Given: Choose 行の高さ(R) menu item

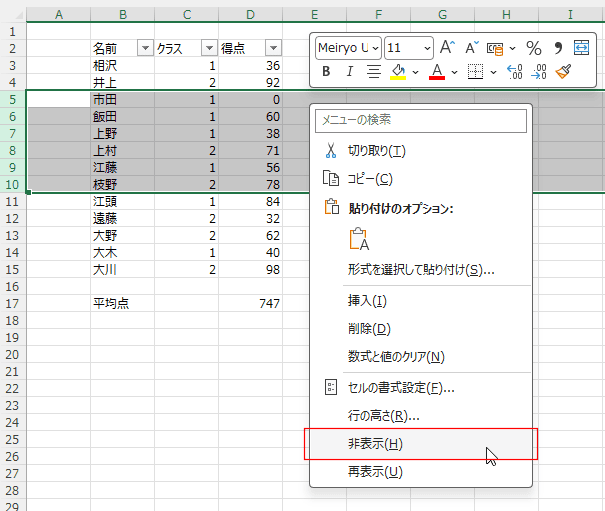Looking at the screenshot, I should [x=421, y=416].
